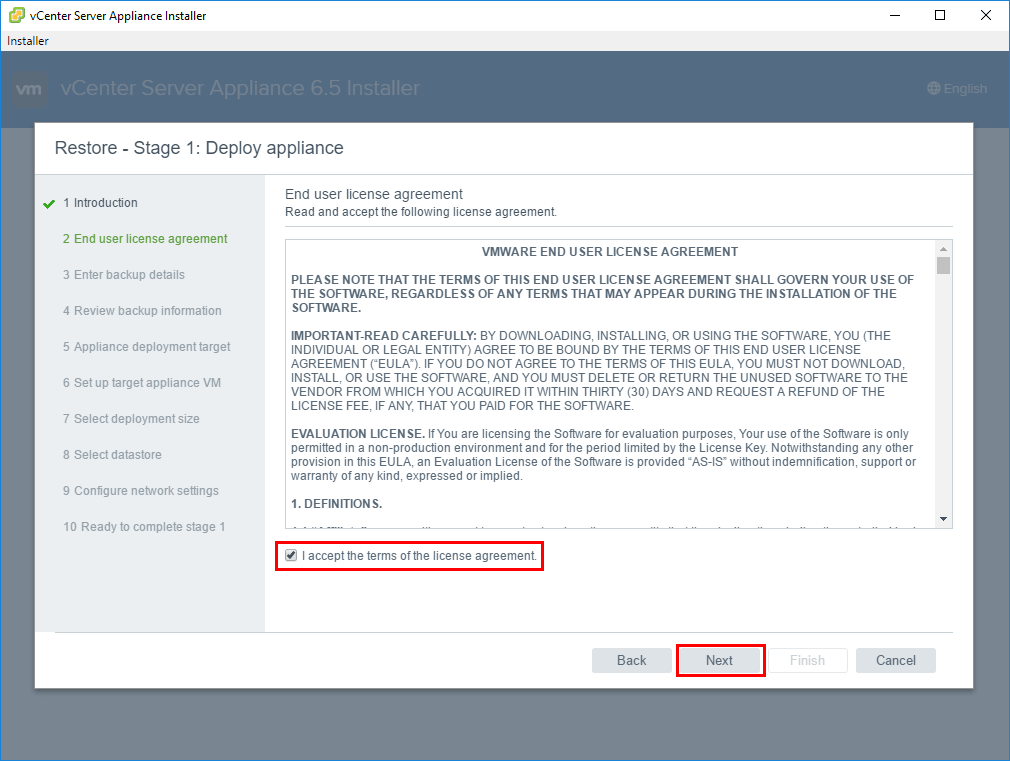This screenshot has height=761, width=1010.
Task: Select step 9 Configure network settings
Action: 140,492
